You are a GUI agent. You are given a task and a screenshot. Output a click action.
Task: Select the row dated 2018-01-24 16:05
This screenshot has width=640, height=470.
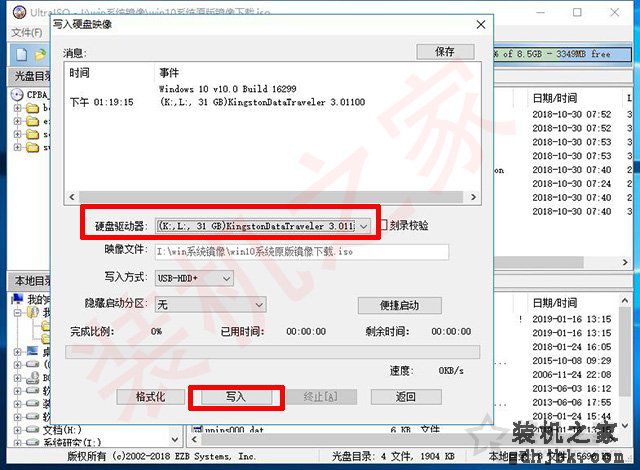pyautogui.click(x=571, y=347)
